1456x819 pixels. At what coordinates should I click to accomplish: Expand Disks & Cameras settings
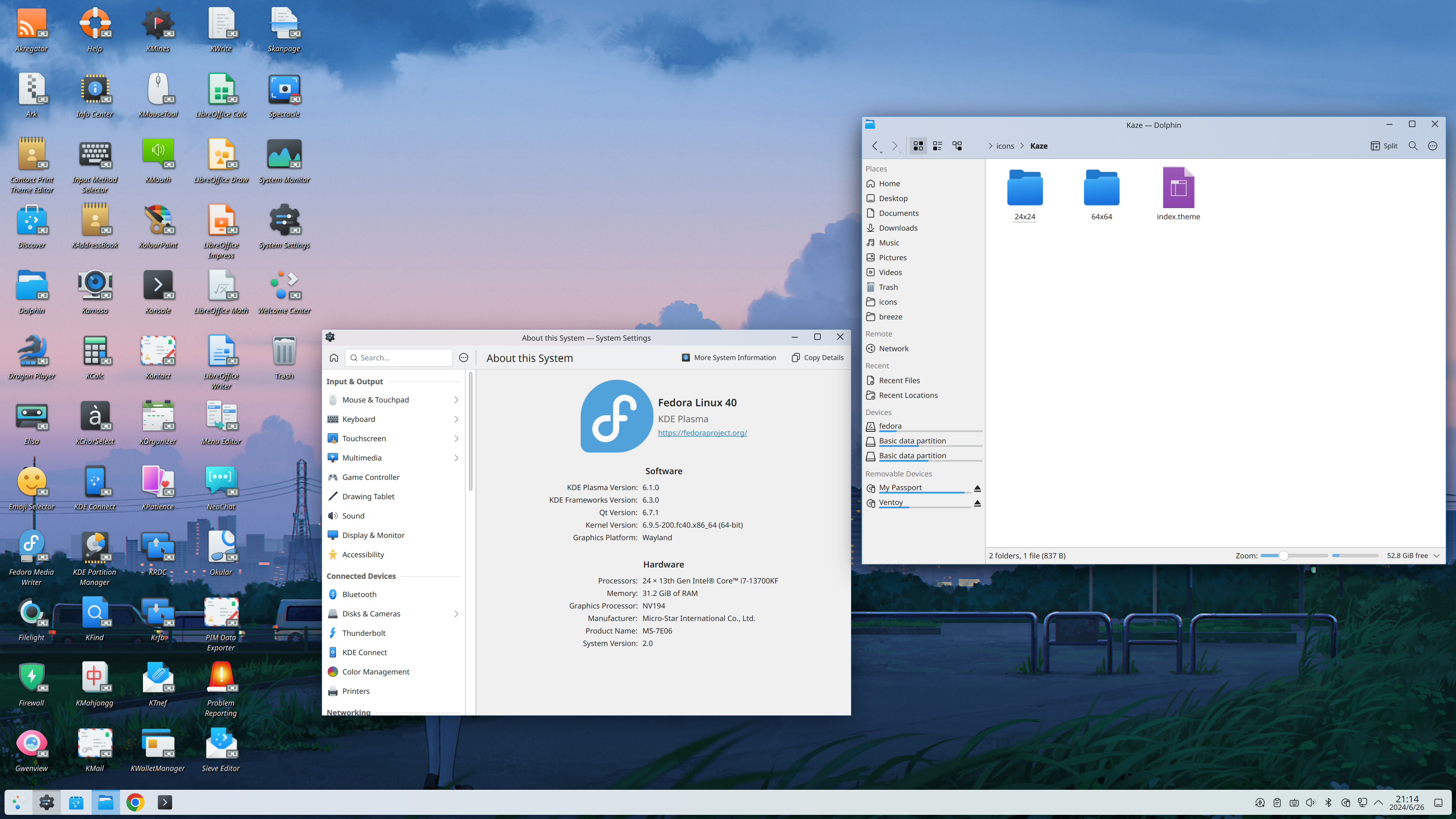point(455,614)
